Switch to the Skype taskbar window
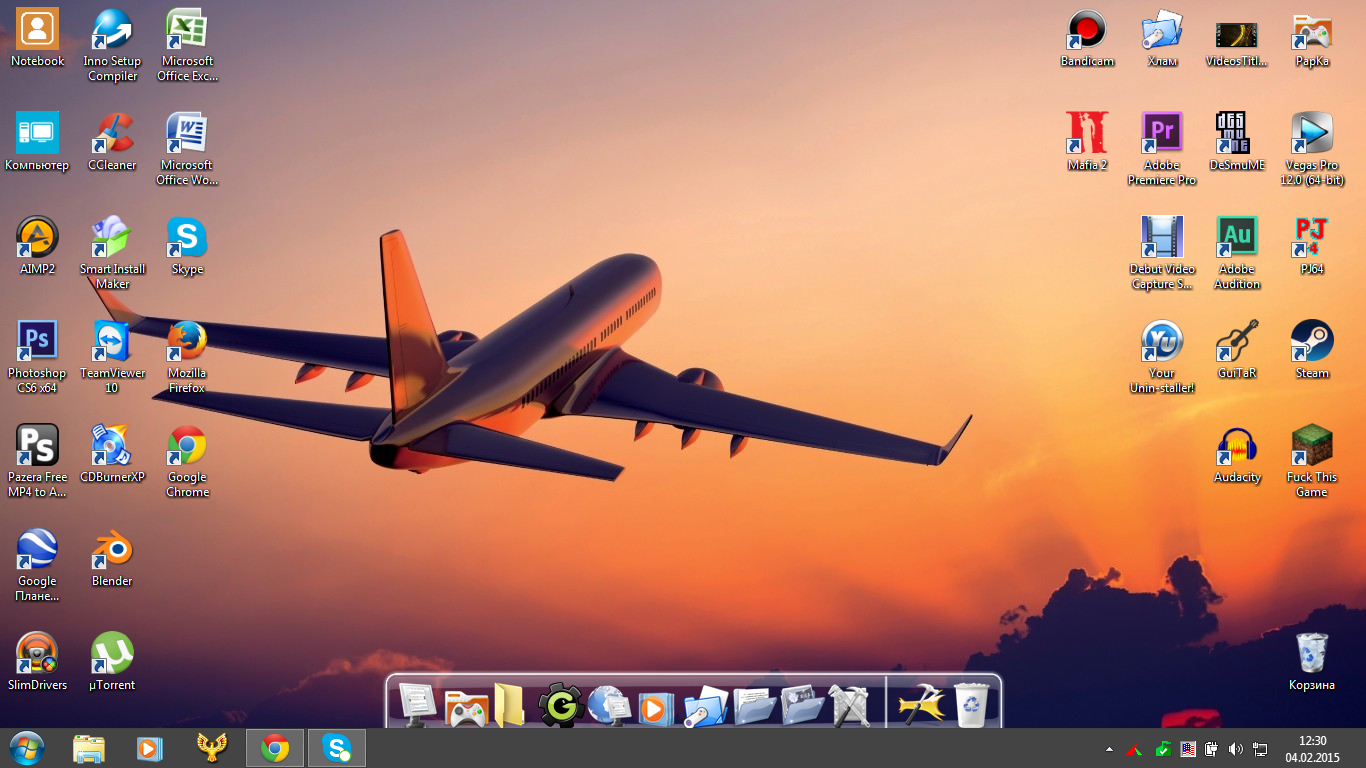The width and height of the screenshot is (1366, 768). point(337,748)
